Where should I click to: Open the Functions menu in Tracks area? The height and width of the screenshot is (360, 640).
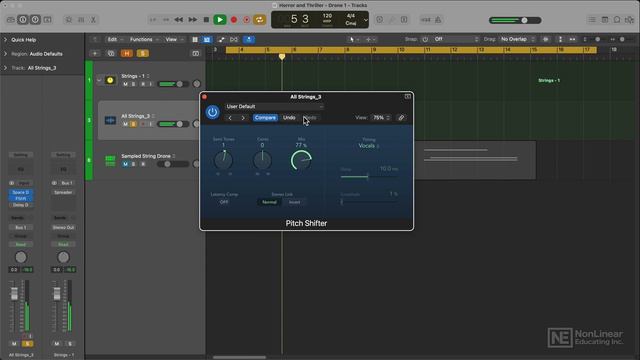144,40
